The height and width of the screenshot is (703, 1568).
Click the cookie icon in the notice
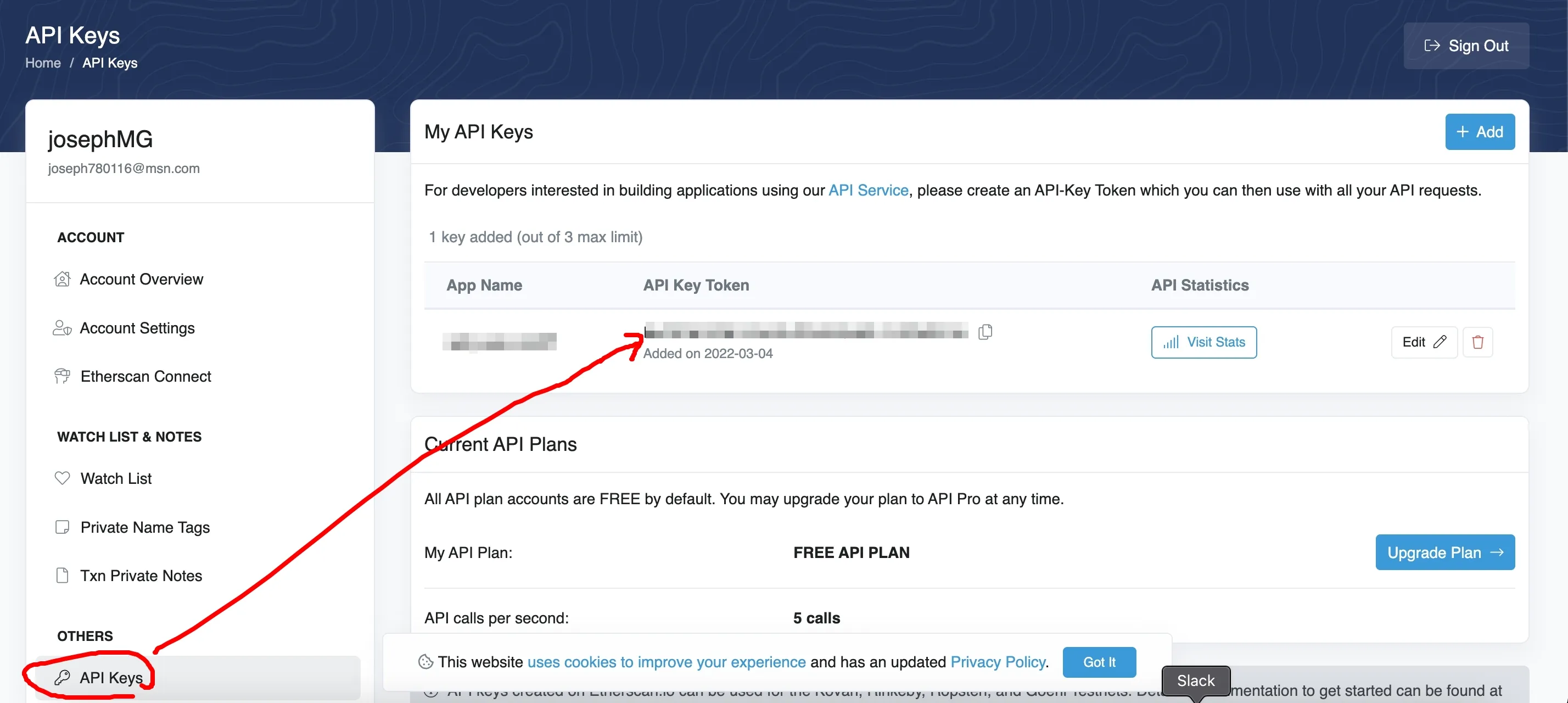[x=425, y=662]
